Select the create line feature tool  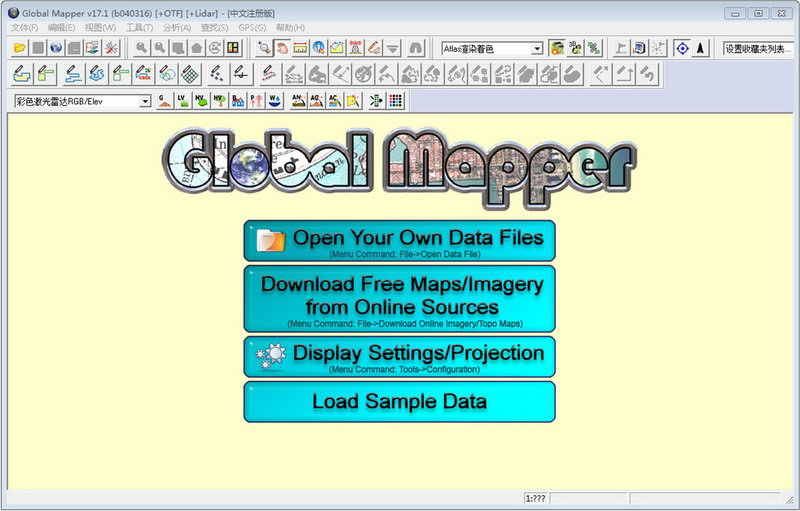(x=73, y=74)
